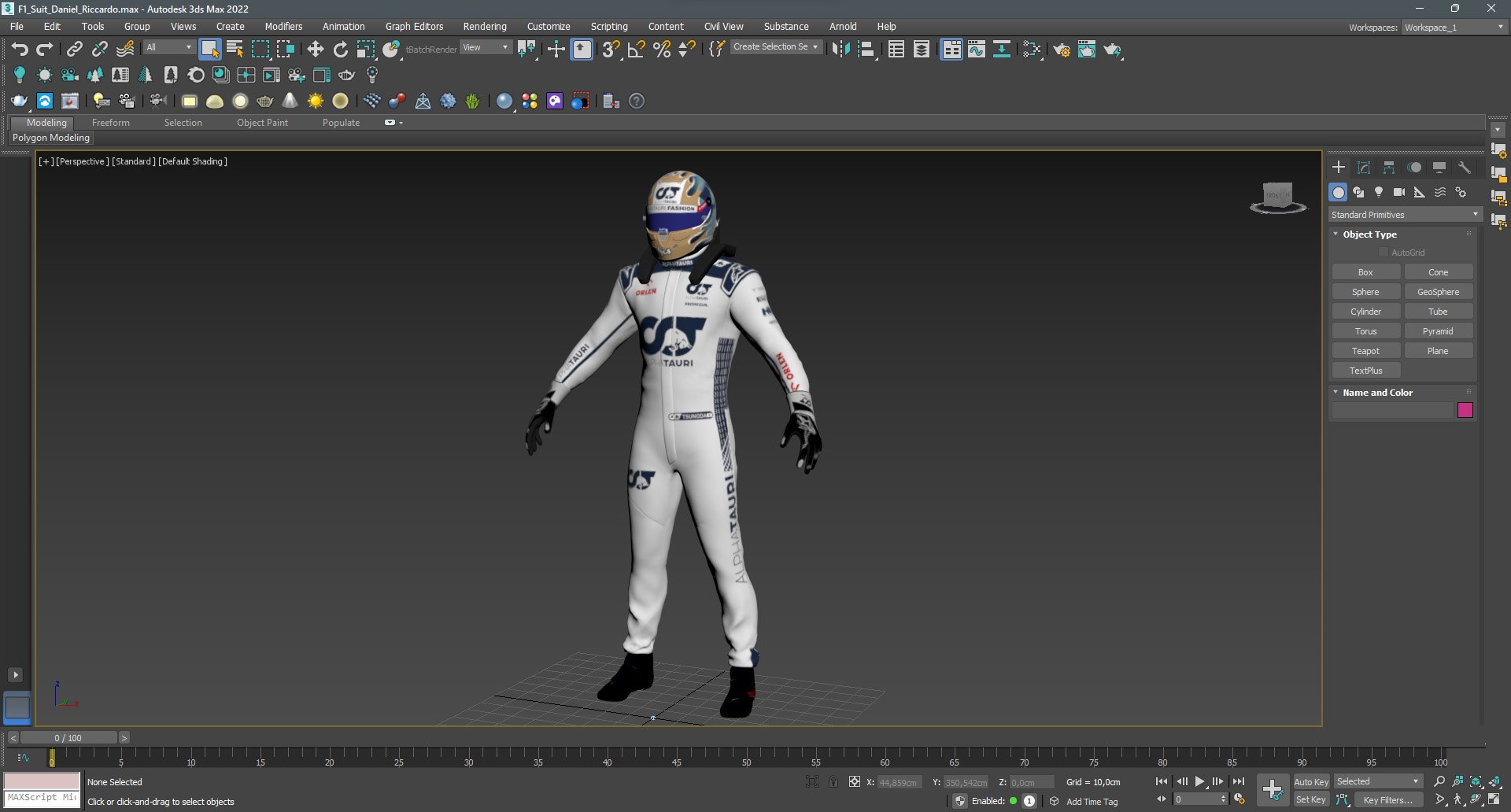Screen dimensions: 1511x812
Task: Open the Scripting menu
Action: 609,27
